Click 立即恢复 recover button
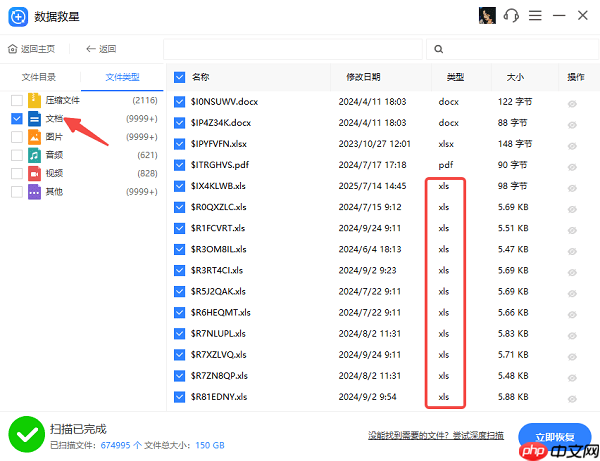 [554, 437]
